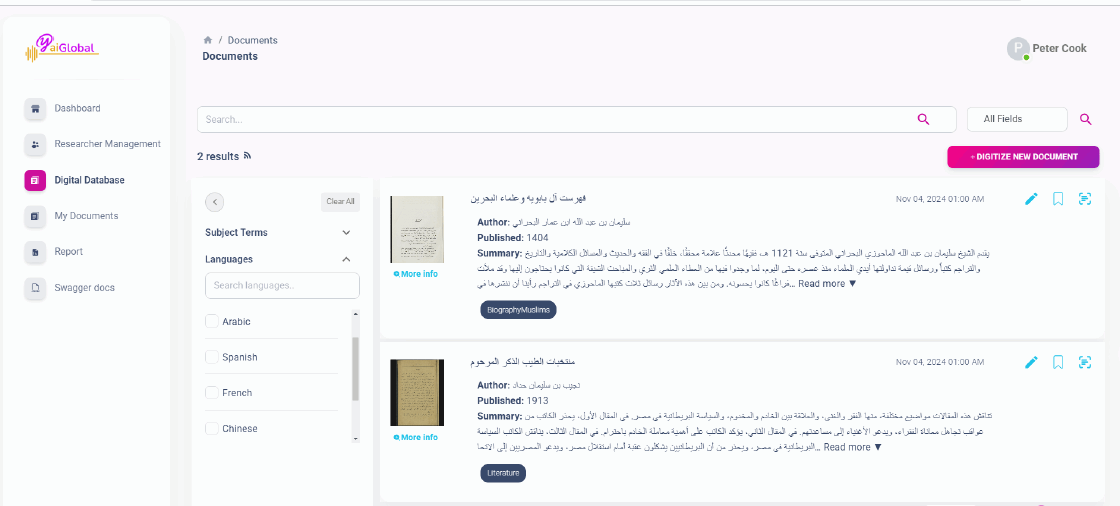This screenshot has width=1120, height=506.
Task: Open Researcher Management menu item
Action: coord(107,144)
